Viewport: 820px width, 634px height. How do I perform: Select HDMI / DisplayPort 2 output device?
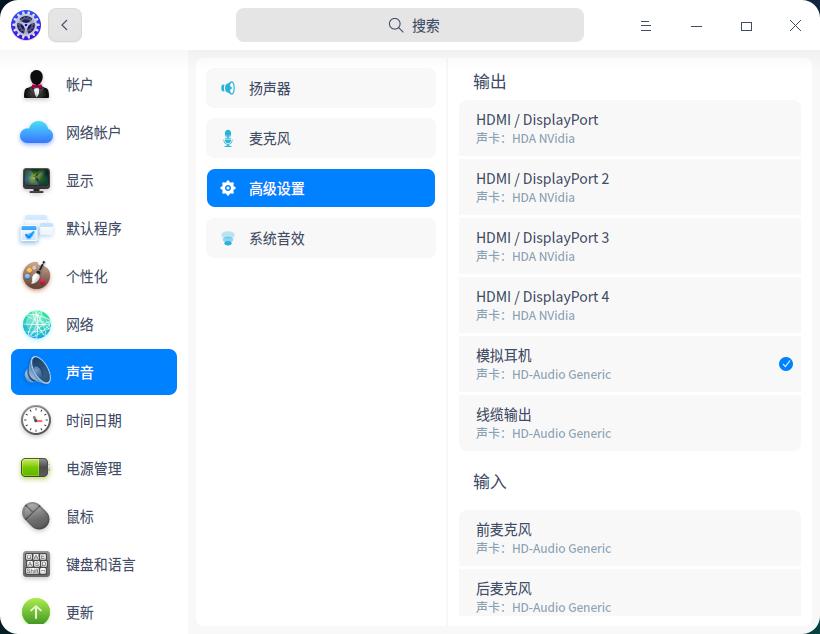click(630, 187)
